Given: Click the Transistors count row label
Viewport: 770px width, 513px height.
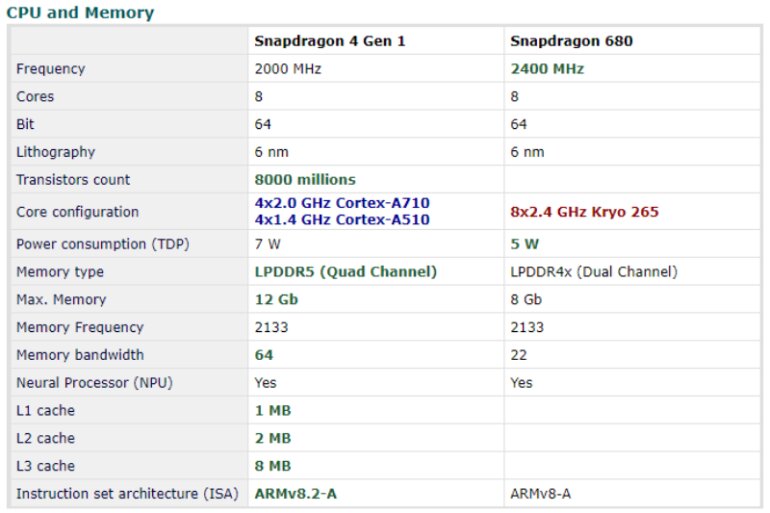Looking at the screenshot, I should (x=73, y=180).
